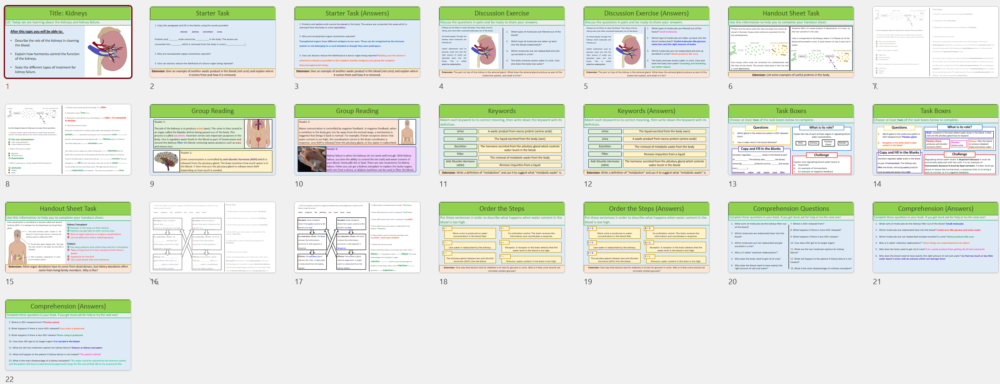
Task: Click slide number label 15
Action: click(x=10, y=281)
